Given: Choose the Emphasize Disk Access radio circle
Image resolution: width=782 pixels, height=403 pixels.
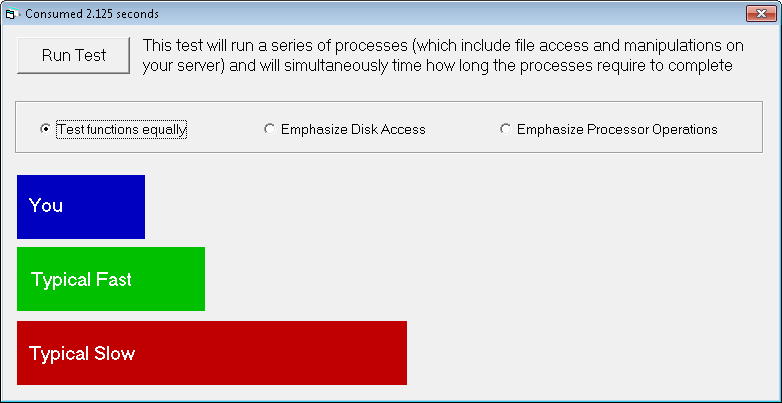Looking at the screenshot, I should 269,129.
